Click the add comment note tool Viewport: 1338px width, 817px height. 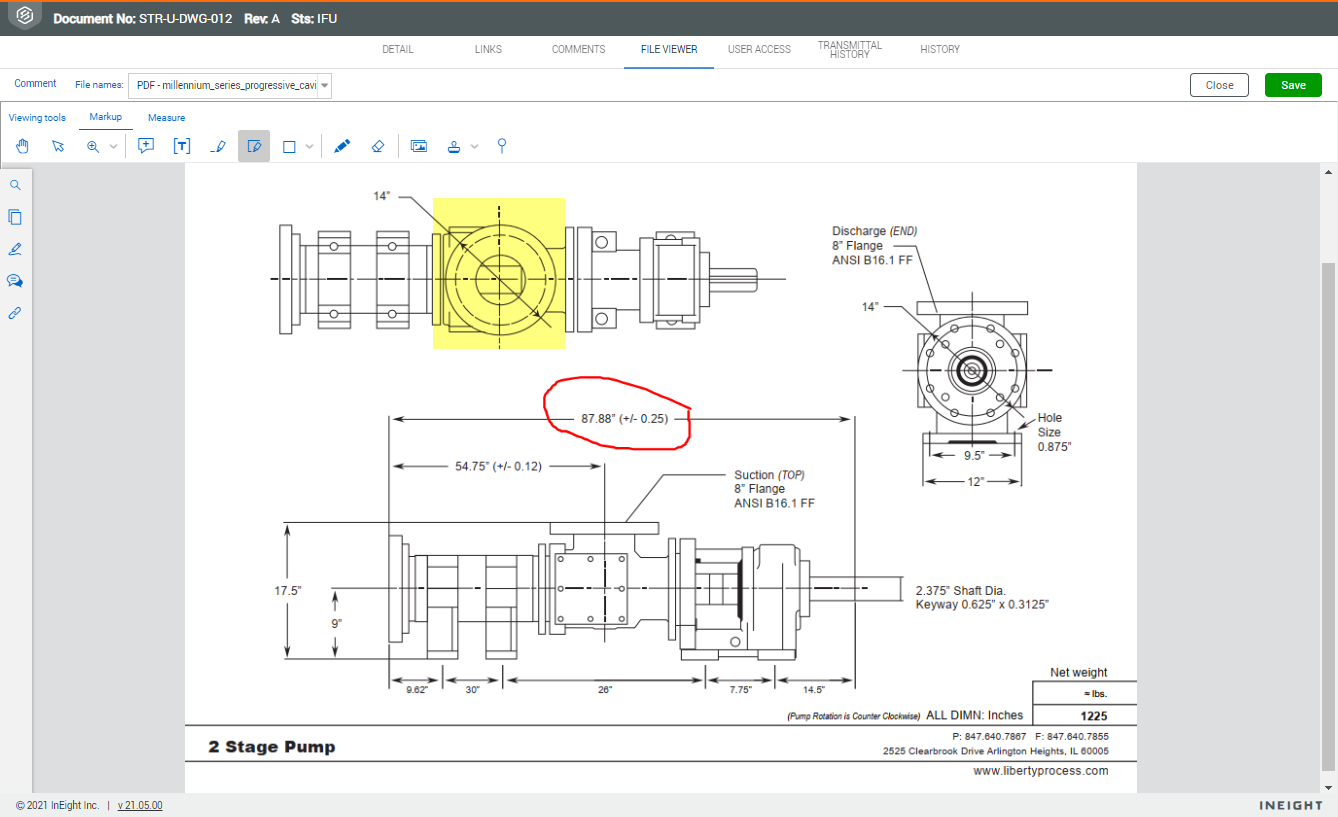click(x=146, y=146)
